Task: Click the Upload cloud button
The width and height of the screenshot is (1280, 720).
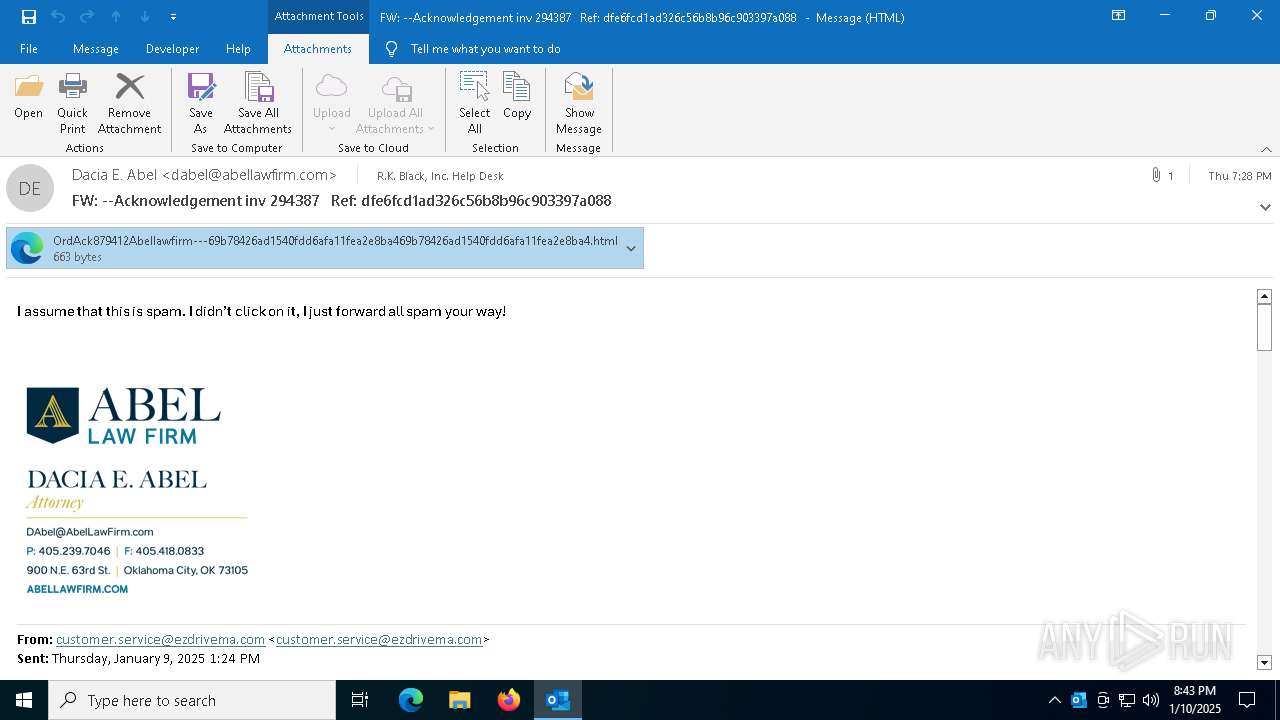Action: click(x=331, y=102)
